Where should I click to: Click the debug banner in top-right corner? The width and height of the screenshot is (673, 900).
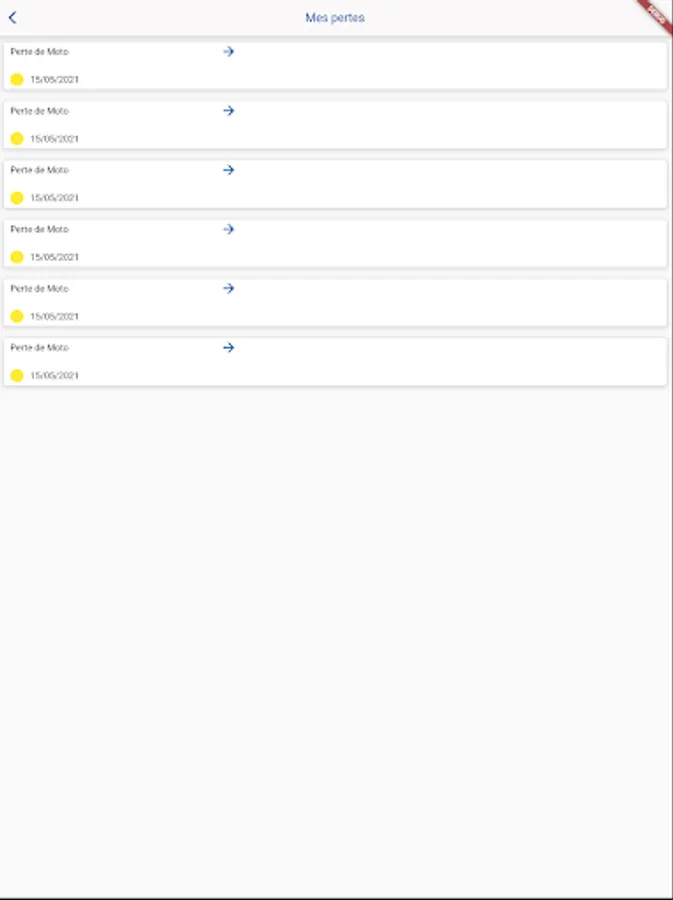(656, 14)
